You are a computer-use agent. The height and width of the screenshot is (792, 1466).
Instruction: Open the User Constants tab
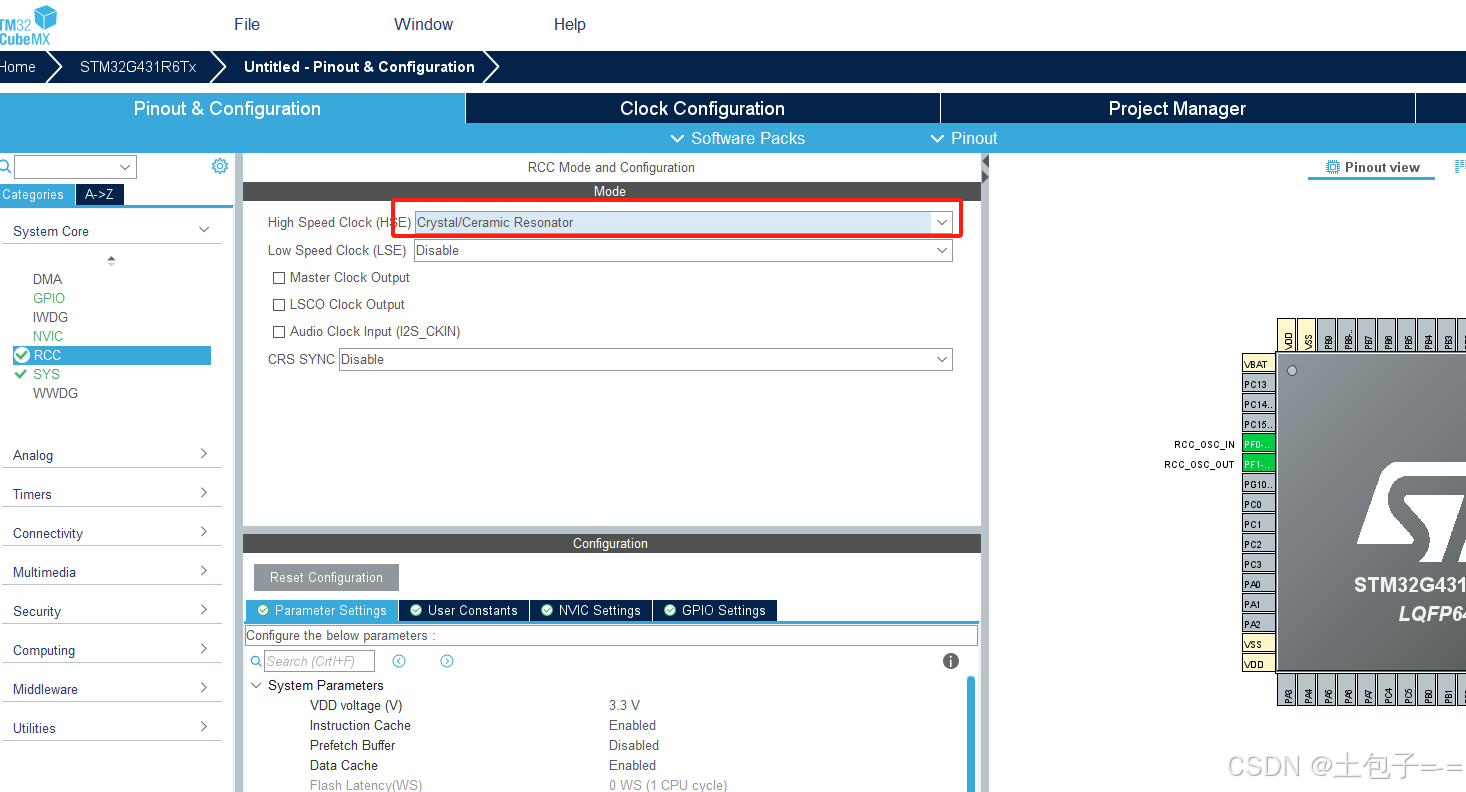(x=464, y=610)
